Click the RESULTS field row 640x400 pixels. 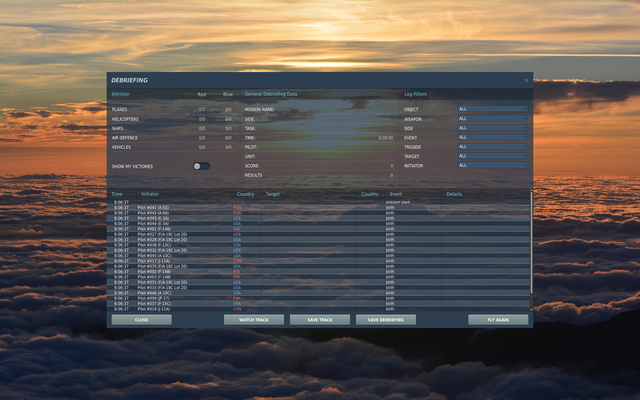(x=319, y=175)
